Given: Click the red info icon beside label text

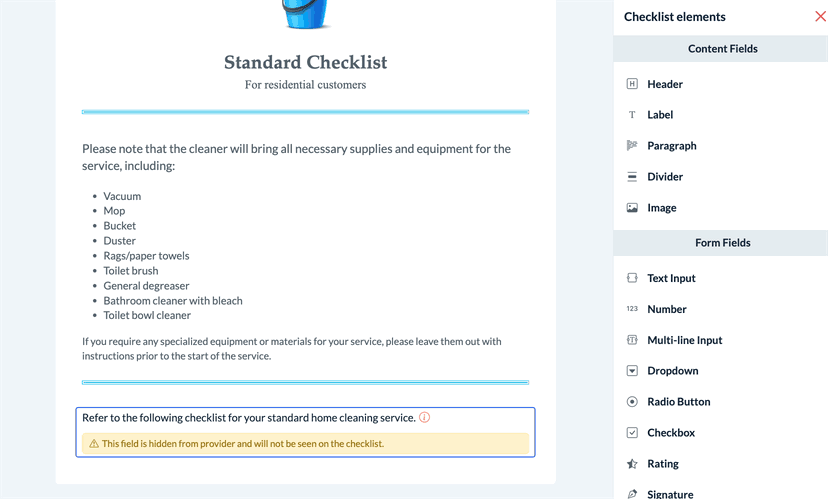Looking at the screenshot, I should pos(425,417).
